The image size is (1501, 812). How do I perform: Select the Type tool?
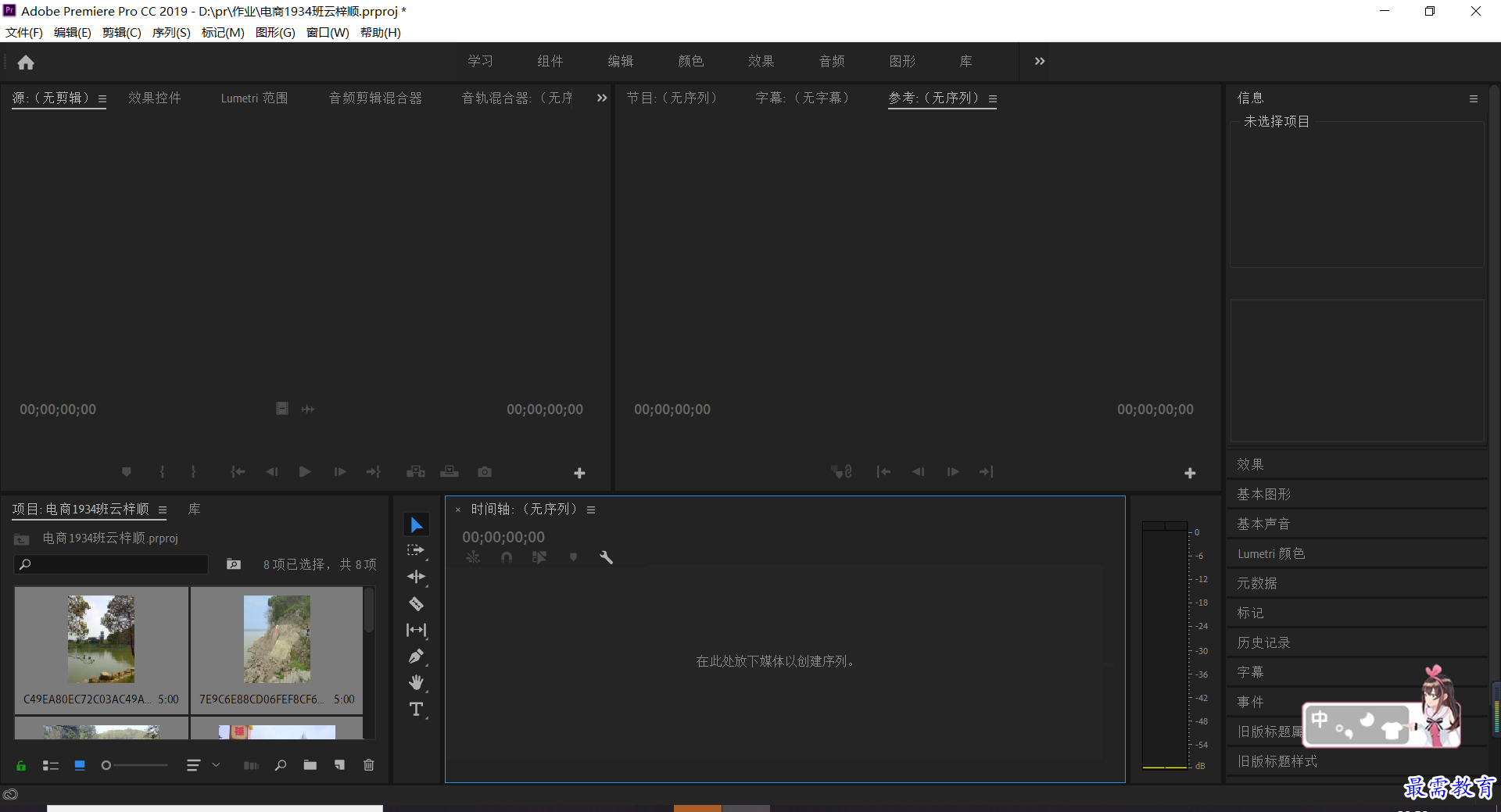416,709
